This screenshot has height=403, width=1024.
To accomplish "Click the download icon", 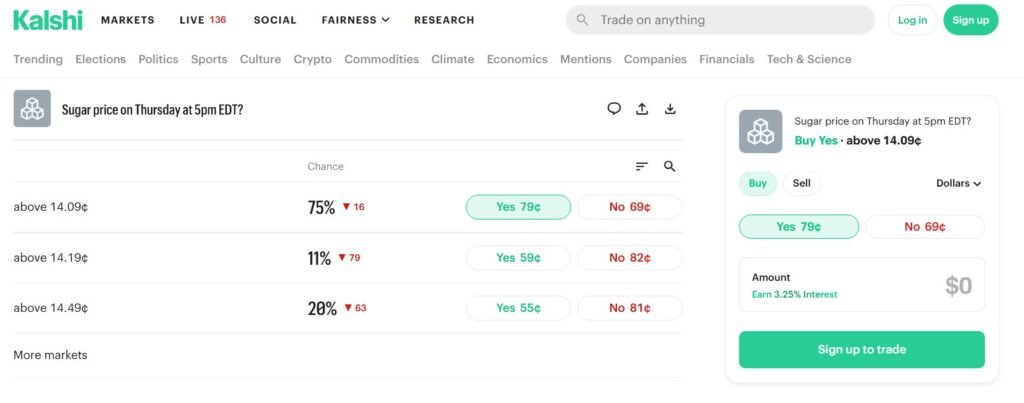I will click(670, 109).
